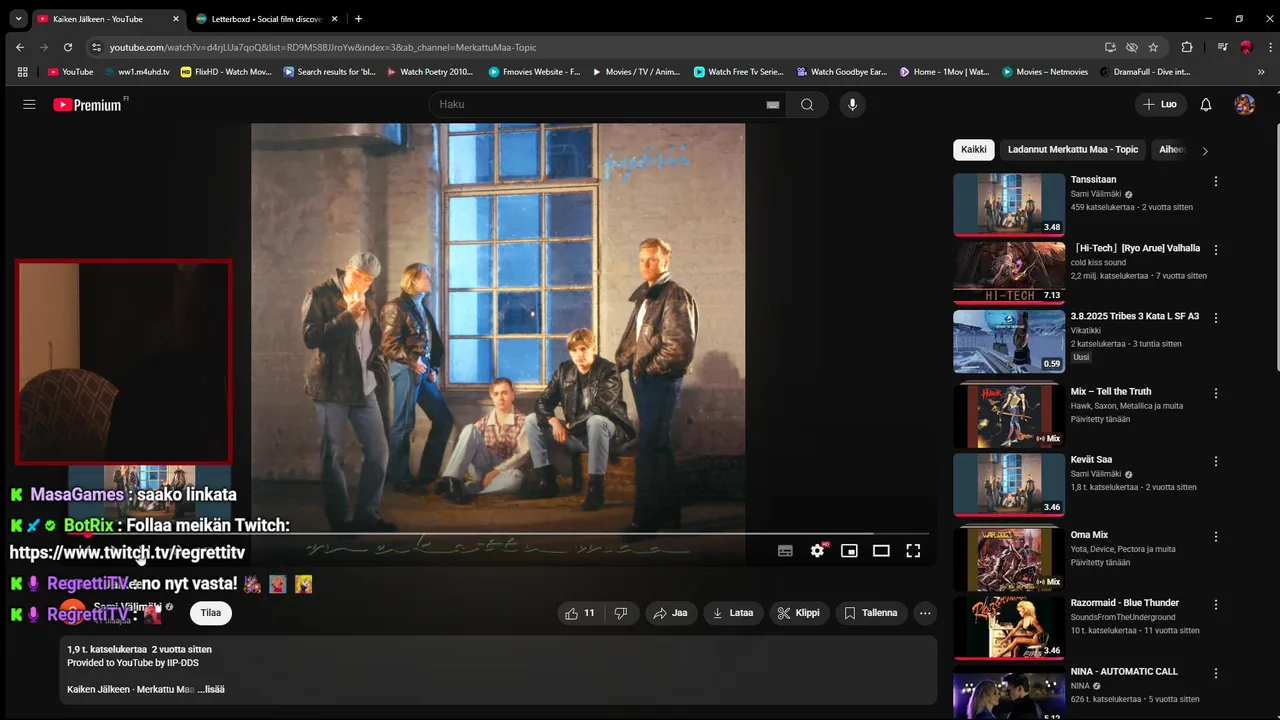Click the Klippi clip button
The width and height of the screenshot is (1280, 720).
click(x=799, y=613)
